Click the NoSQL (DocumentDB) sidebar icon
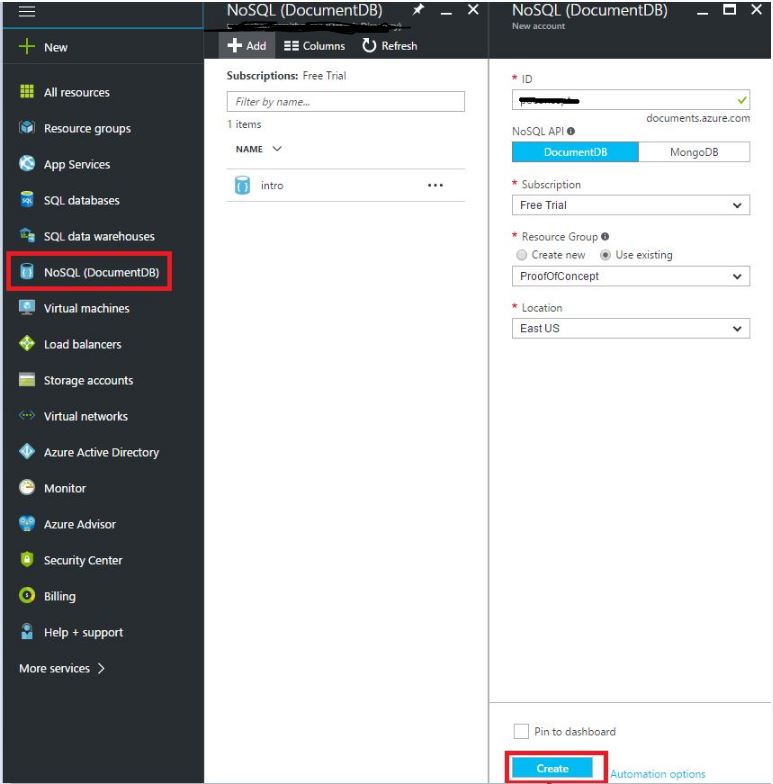The image size is (773, 784). [x=26, y=272]
